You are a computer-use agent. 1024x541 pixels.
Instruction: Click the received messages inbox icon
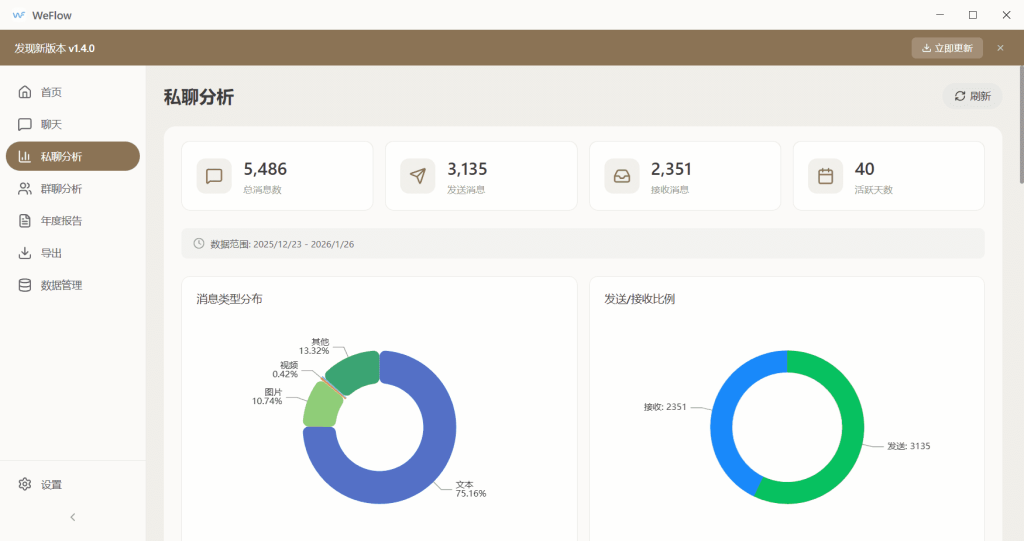coord(622,176)
